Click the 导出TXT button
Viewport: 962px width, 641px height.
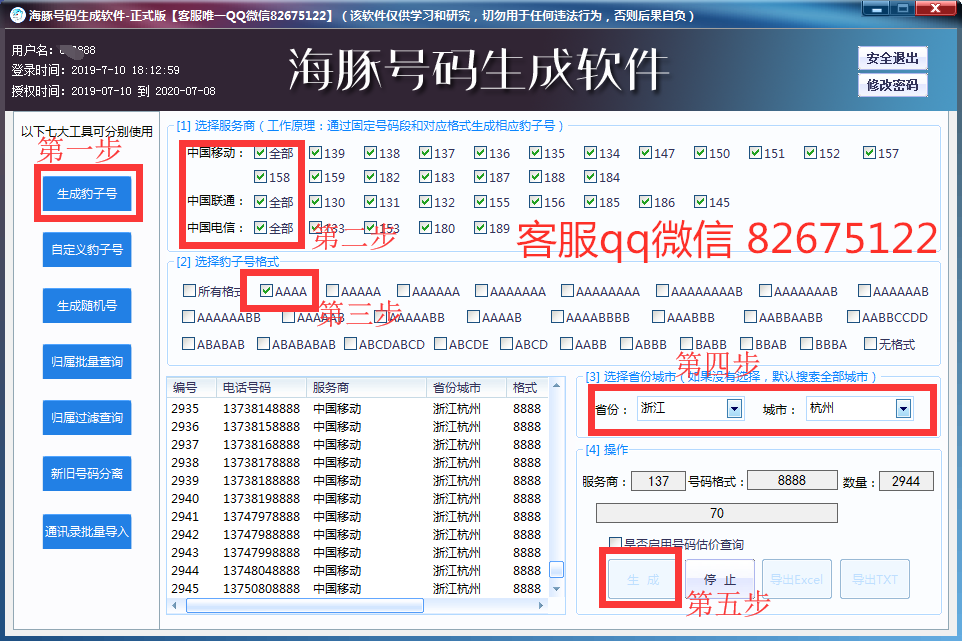pyautogui.click(x=875, y=579)
